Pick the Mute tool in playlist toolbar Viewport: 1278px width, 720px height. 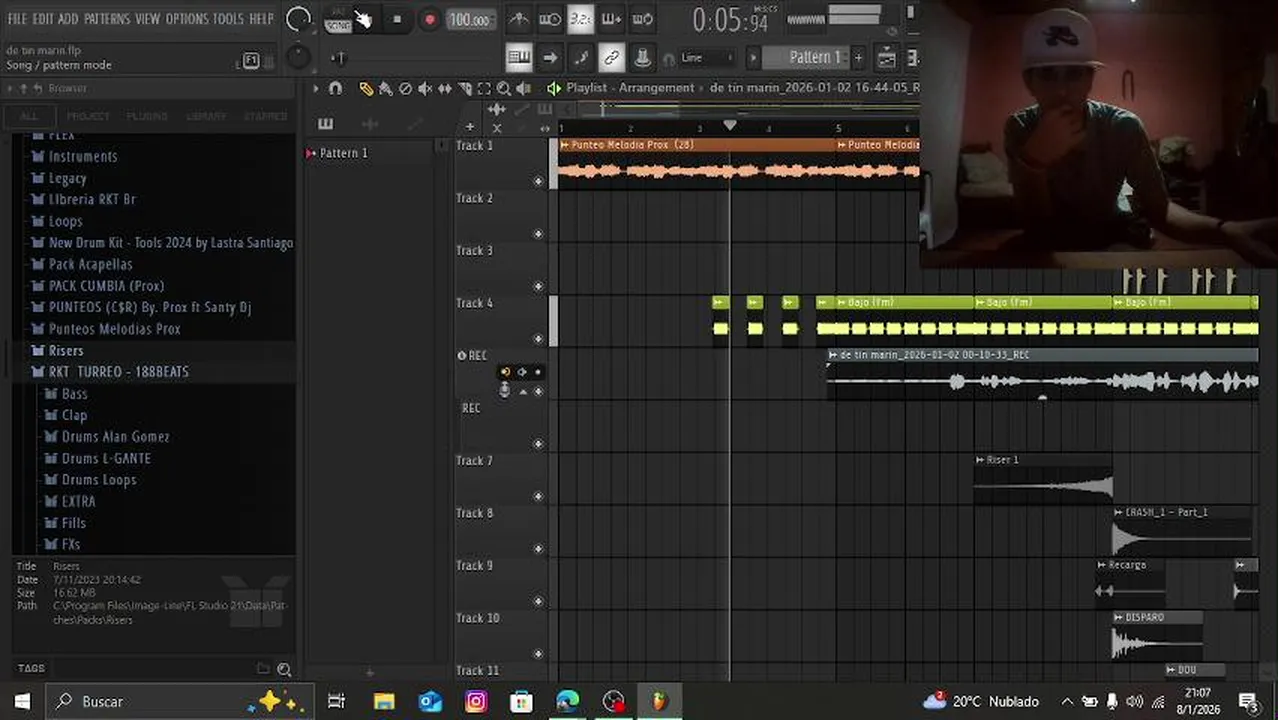pos(425,89)
